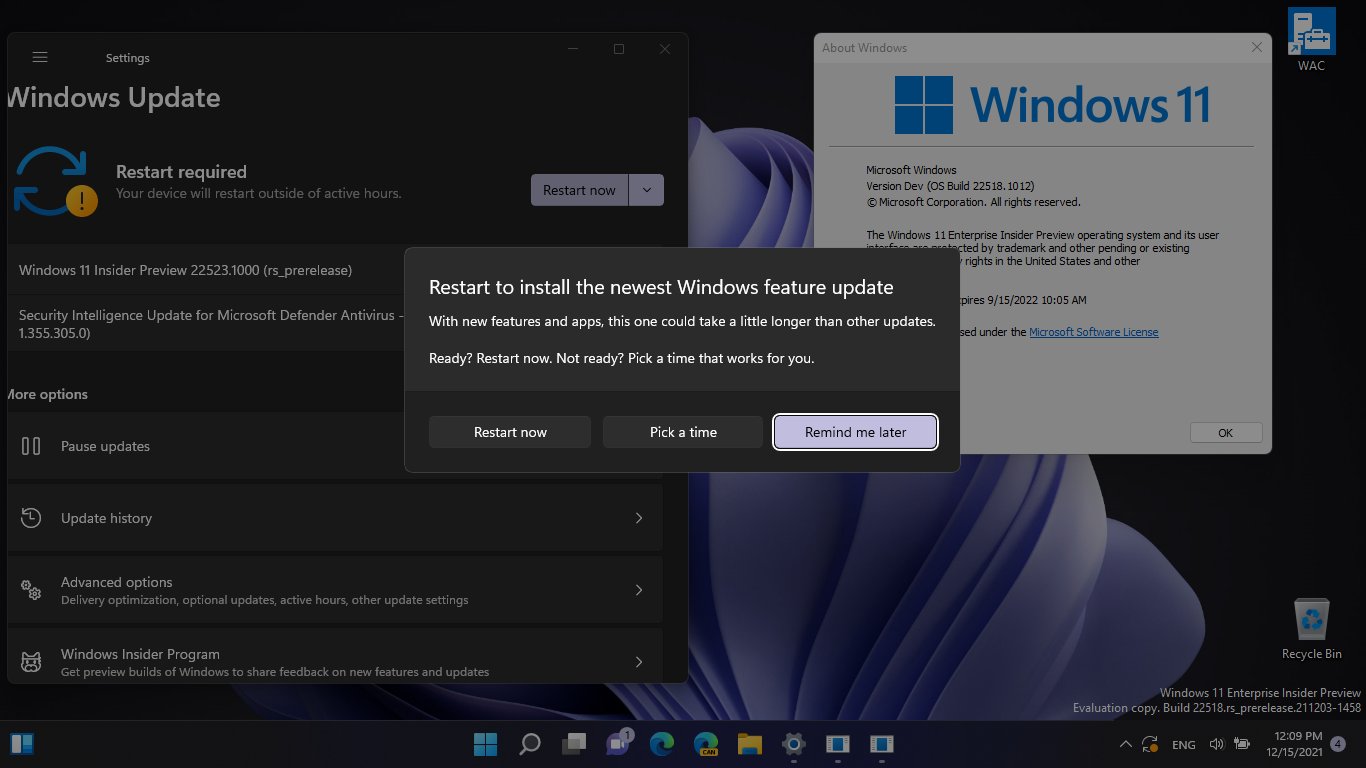Click the About Windows title bar text
Screen dimensions: 1366x768
click(865, 48)
